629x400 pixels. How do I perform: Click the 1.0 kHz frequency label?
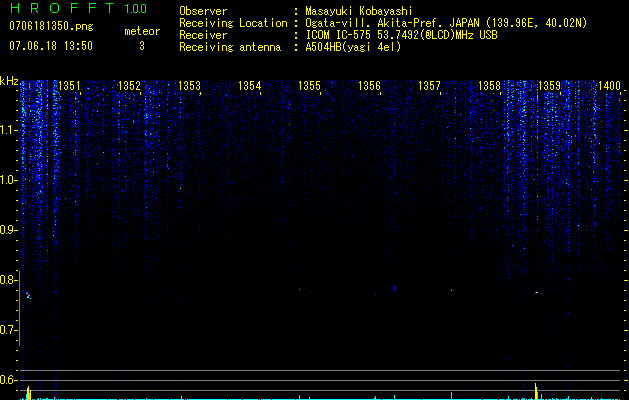(9, 180)
